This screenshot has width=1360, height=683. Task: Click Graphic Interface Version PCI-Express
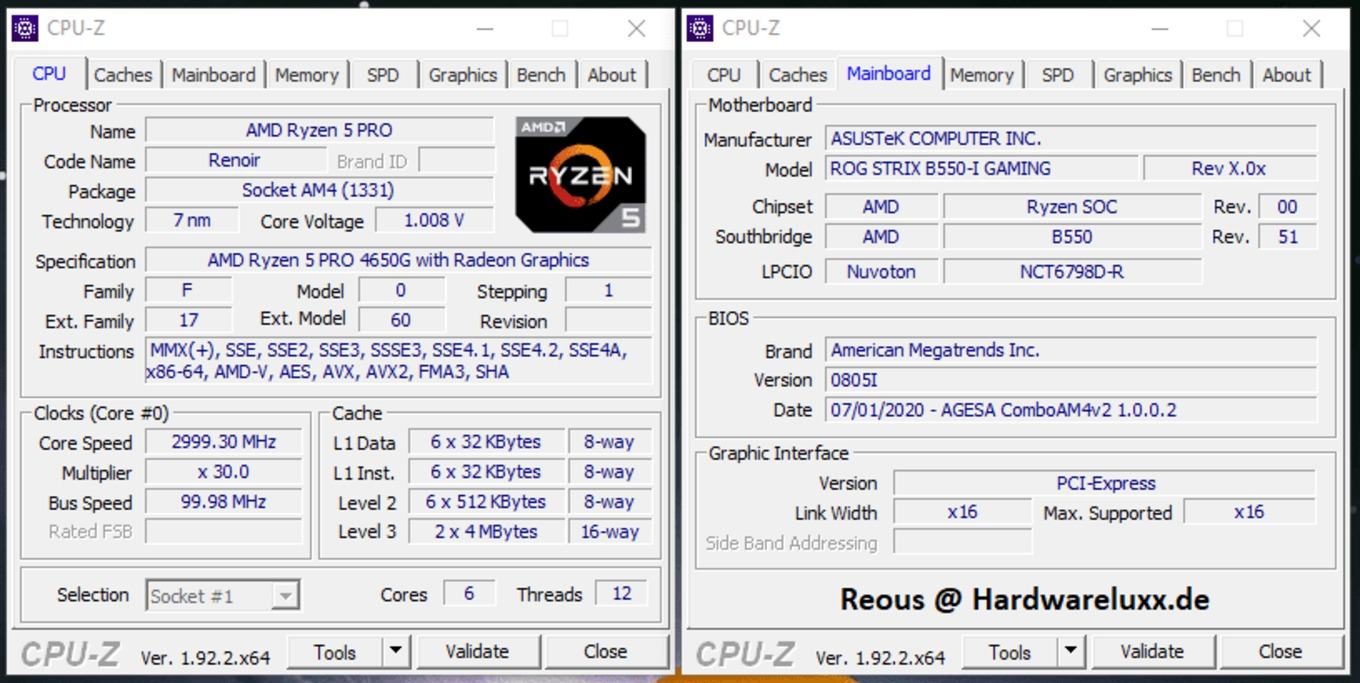[1105, 483]
